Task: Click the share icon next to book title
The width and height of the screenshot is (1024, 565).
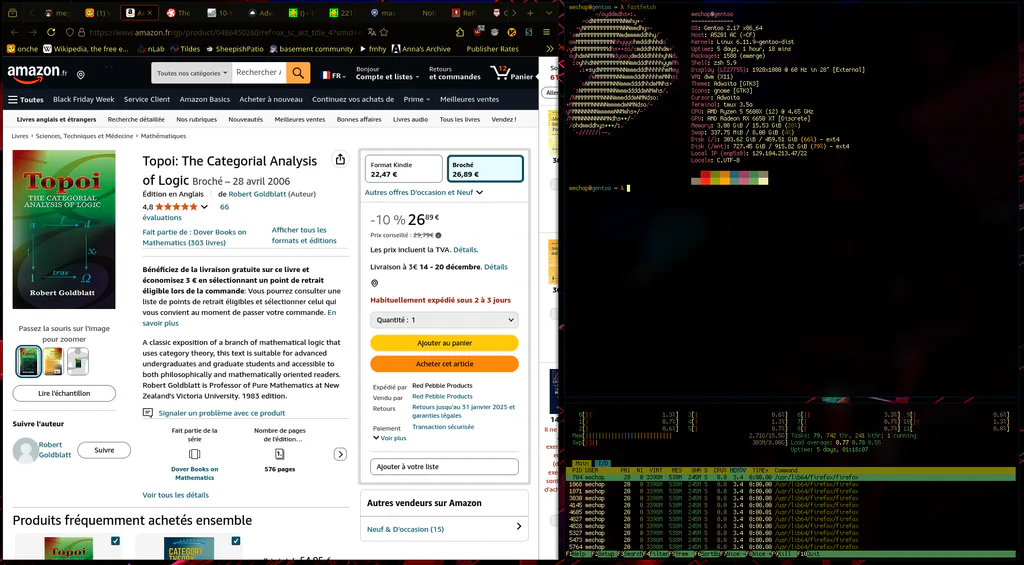Action: [x=340, y=159]
